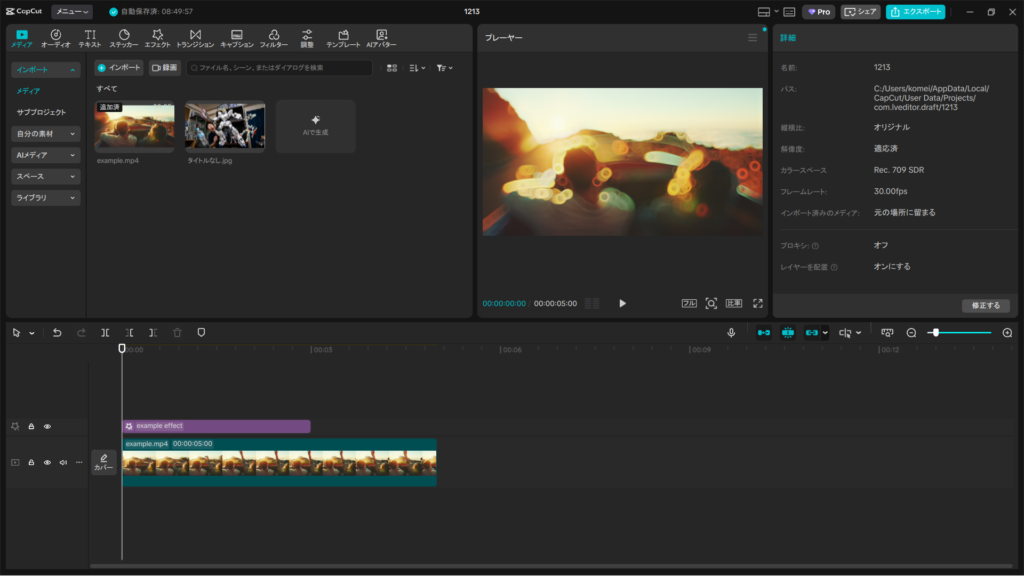Image resolution: width=1024 pixels, height=576 pixels.
Task: Click the microphone voiceover record icon
Action: [x=731, y=332]
